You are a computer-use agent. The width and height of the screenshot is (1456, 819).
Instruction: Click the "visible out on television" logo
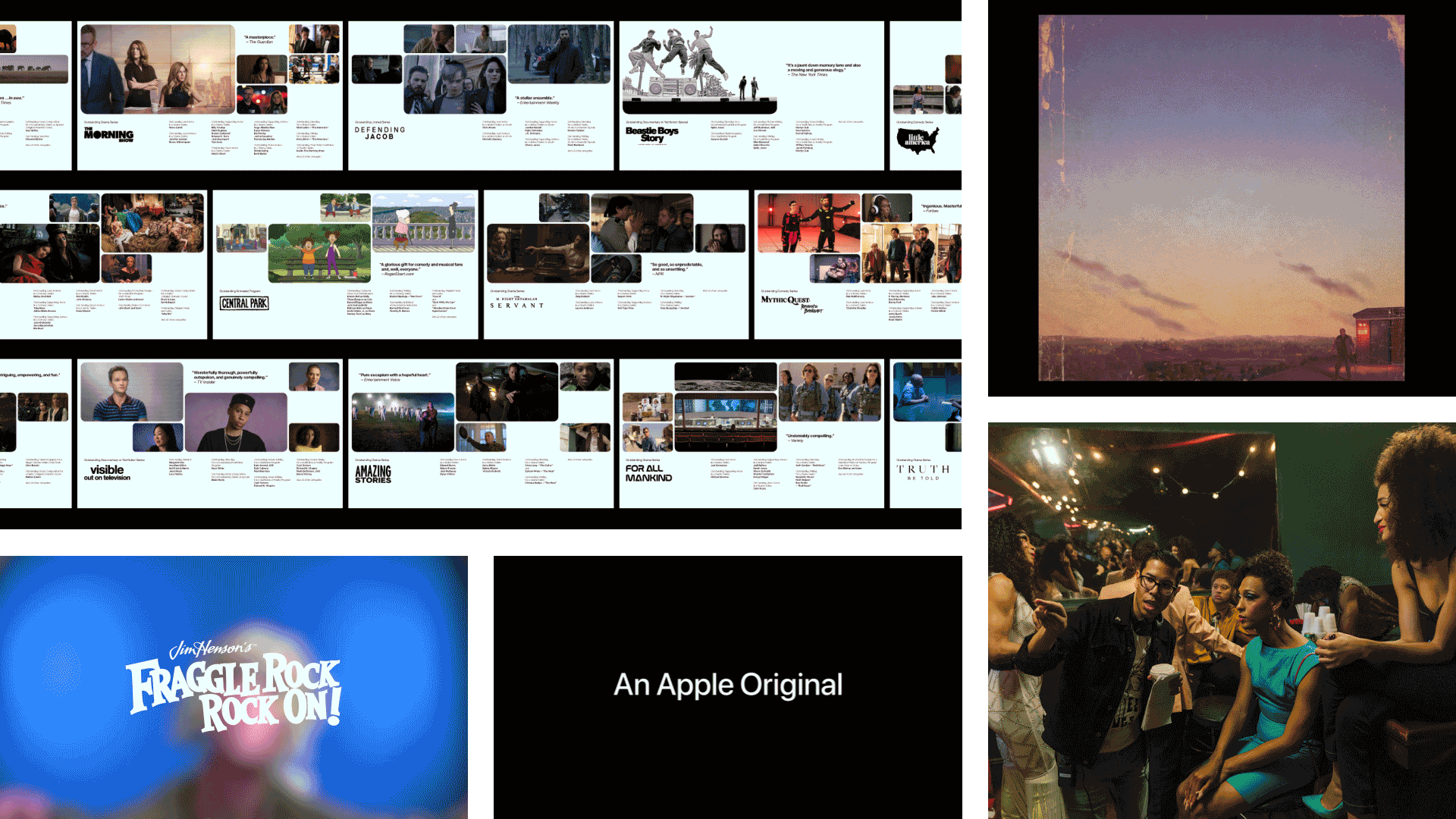(x=107, y=473)
